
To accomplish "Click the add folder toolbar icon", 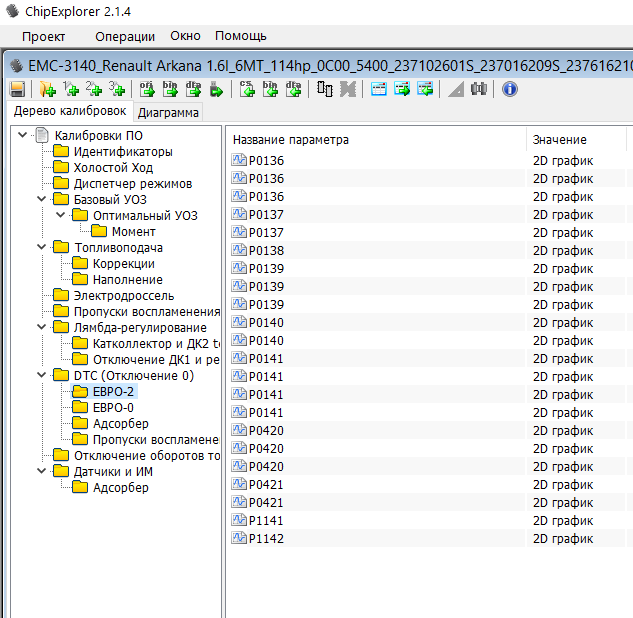I will point(47,89).
